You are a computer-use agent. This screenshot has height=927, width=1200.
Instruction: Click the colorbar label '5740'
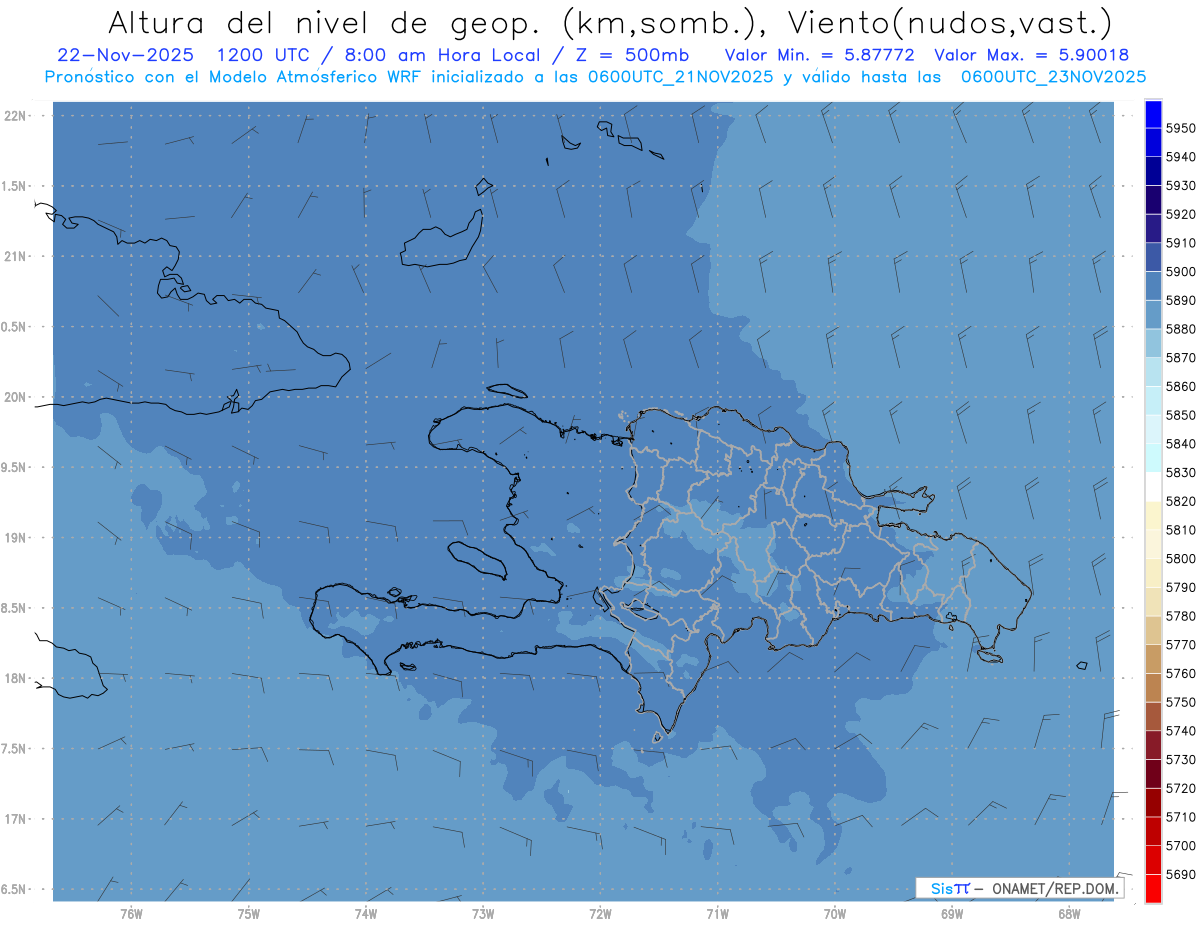click(1181, 731)
